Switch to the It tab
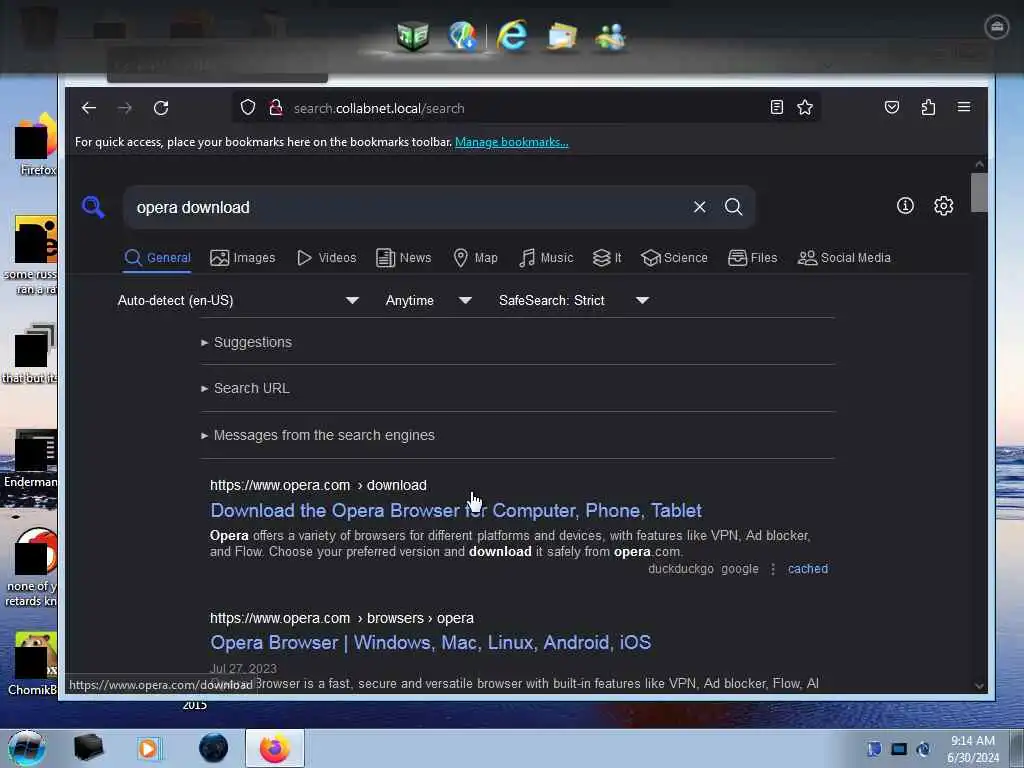 pyautogui.click(x=607, y=257)
